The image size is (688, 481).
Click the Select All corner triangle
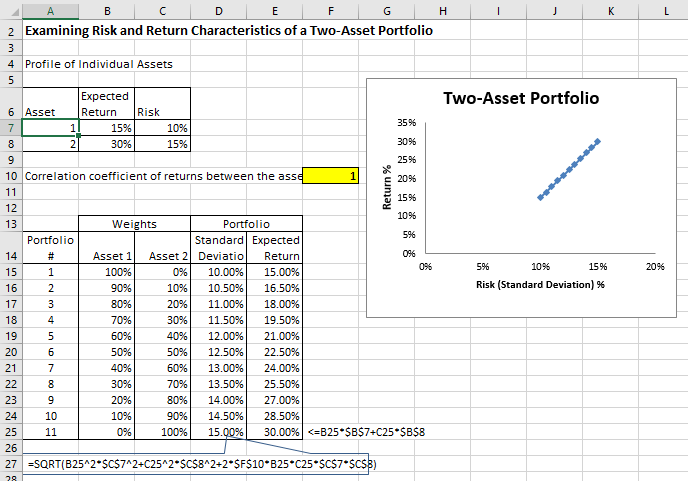(x=15, y=12)
